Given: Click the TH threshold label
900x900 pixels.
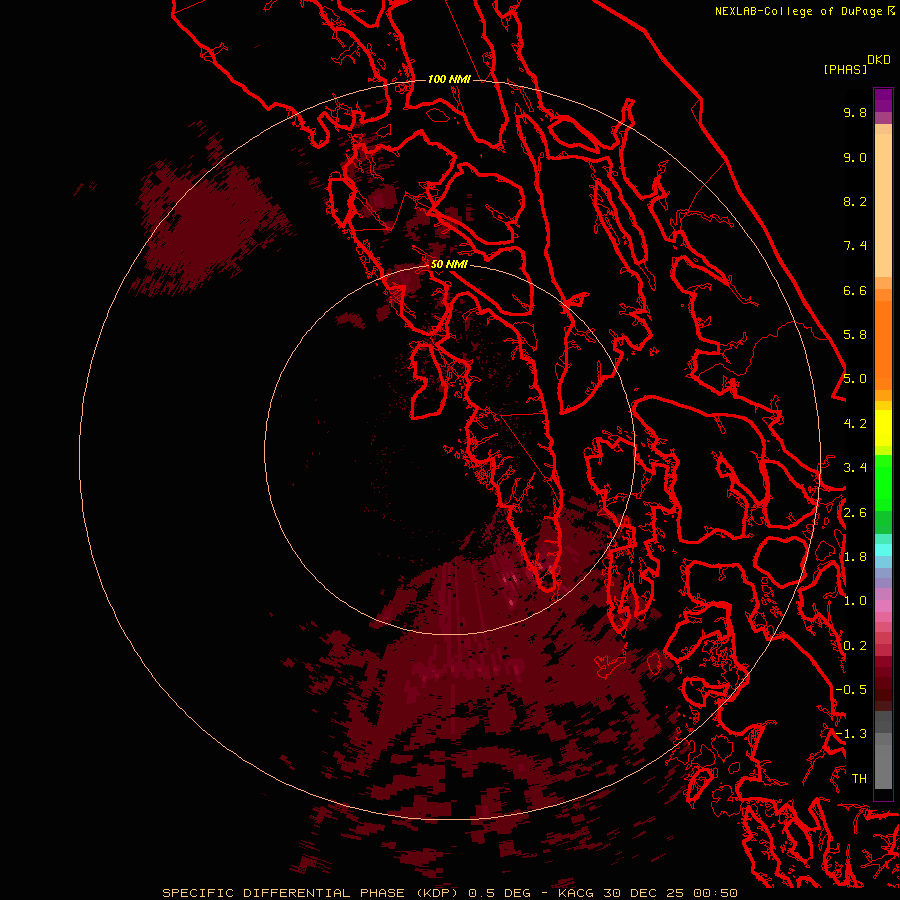Looking at the screenshot, I should (x=859, y=779).
